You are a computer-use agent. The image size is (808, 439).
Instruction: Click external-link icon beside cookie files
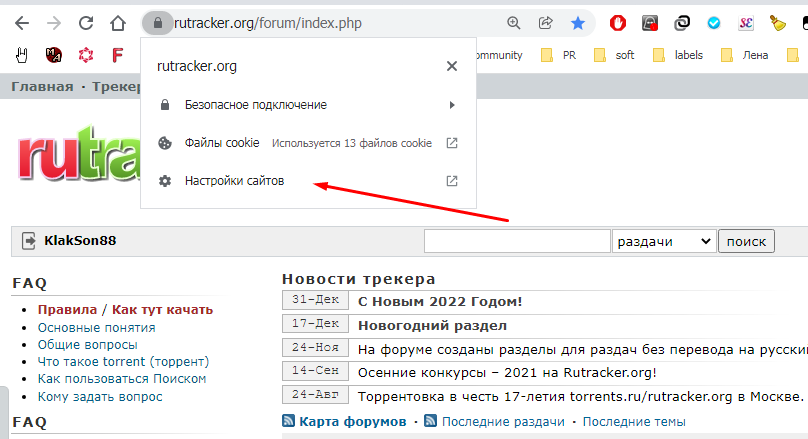[452, 143]
